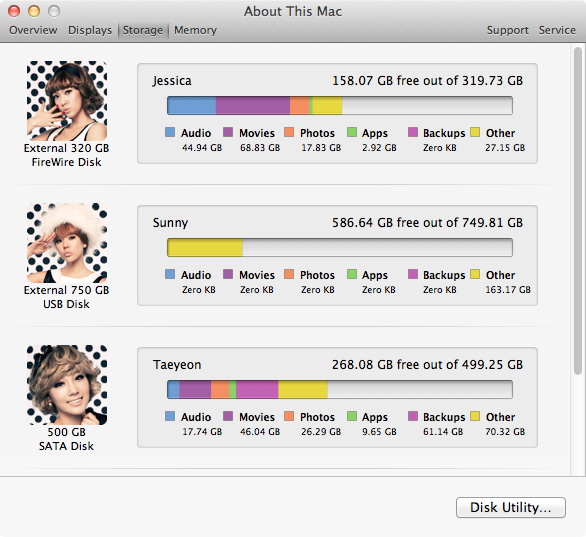Viewport: 586px width, 537px height.
Task: Click the Movies color swatch for Sunny
Action: pos(228,274)
